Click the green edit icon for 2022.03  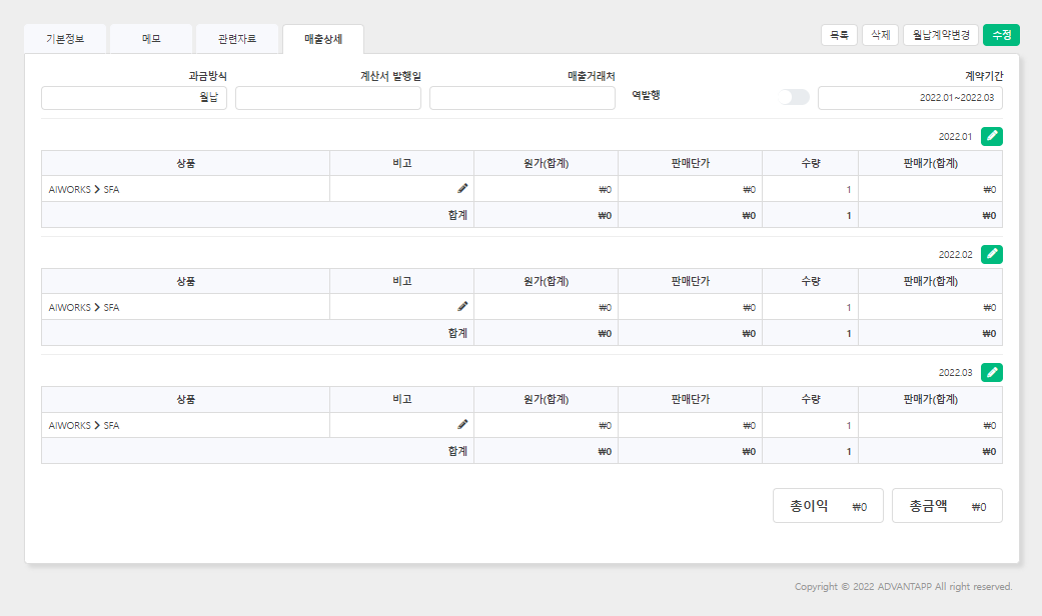click(991, 373)
